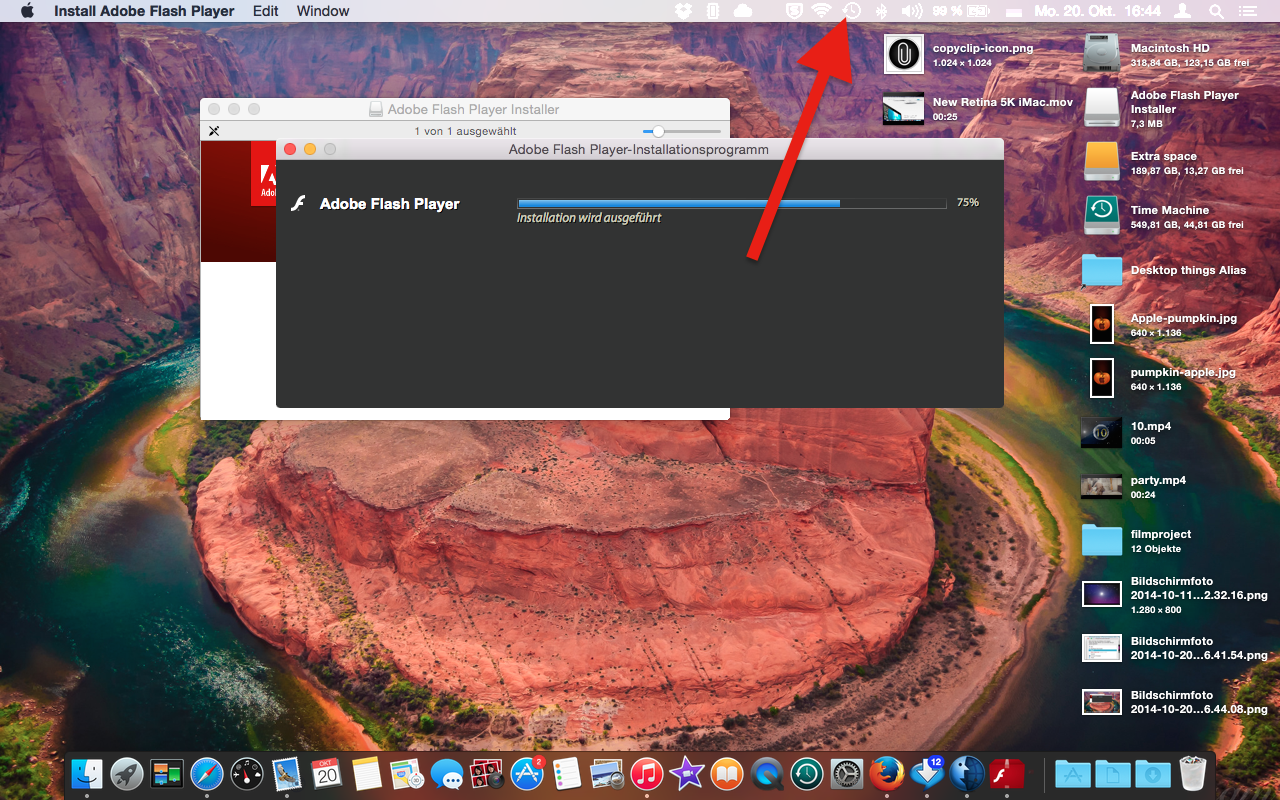Open Calendar from the Dock

327,773
